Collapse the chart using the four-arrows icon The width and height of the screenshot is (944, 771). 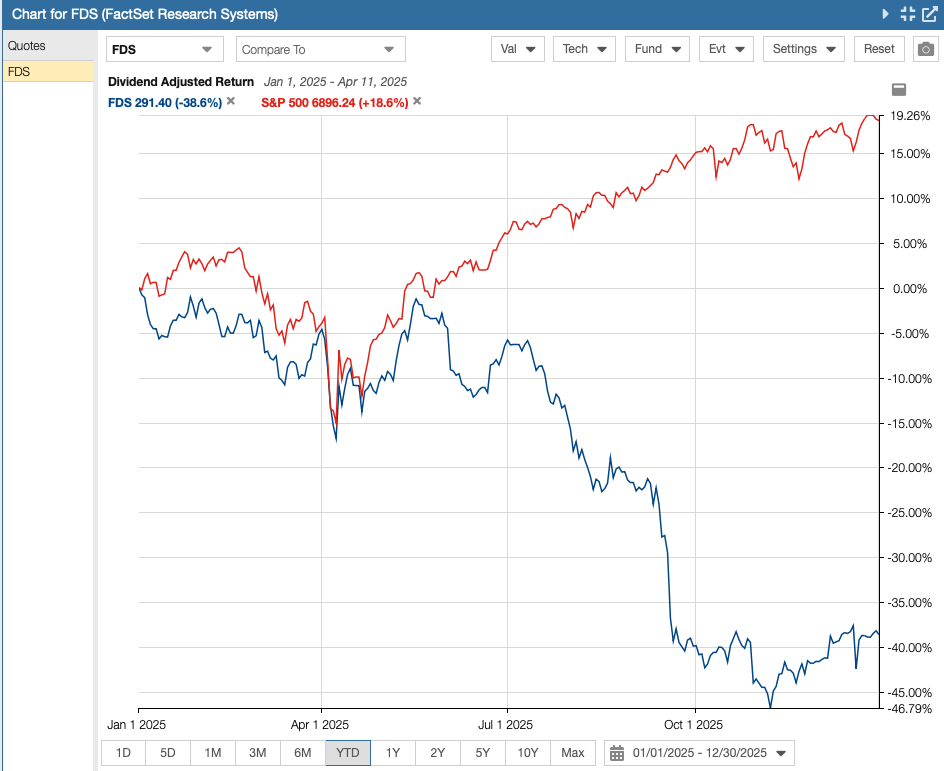[x=906, y=13]
